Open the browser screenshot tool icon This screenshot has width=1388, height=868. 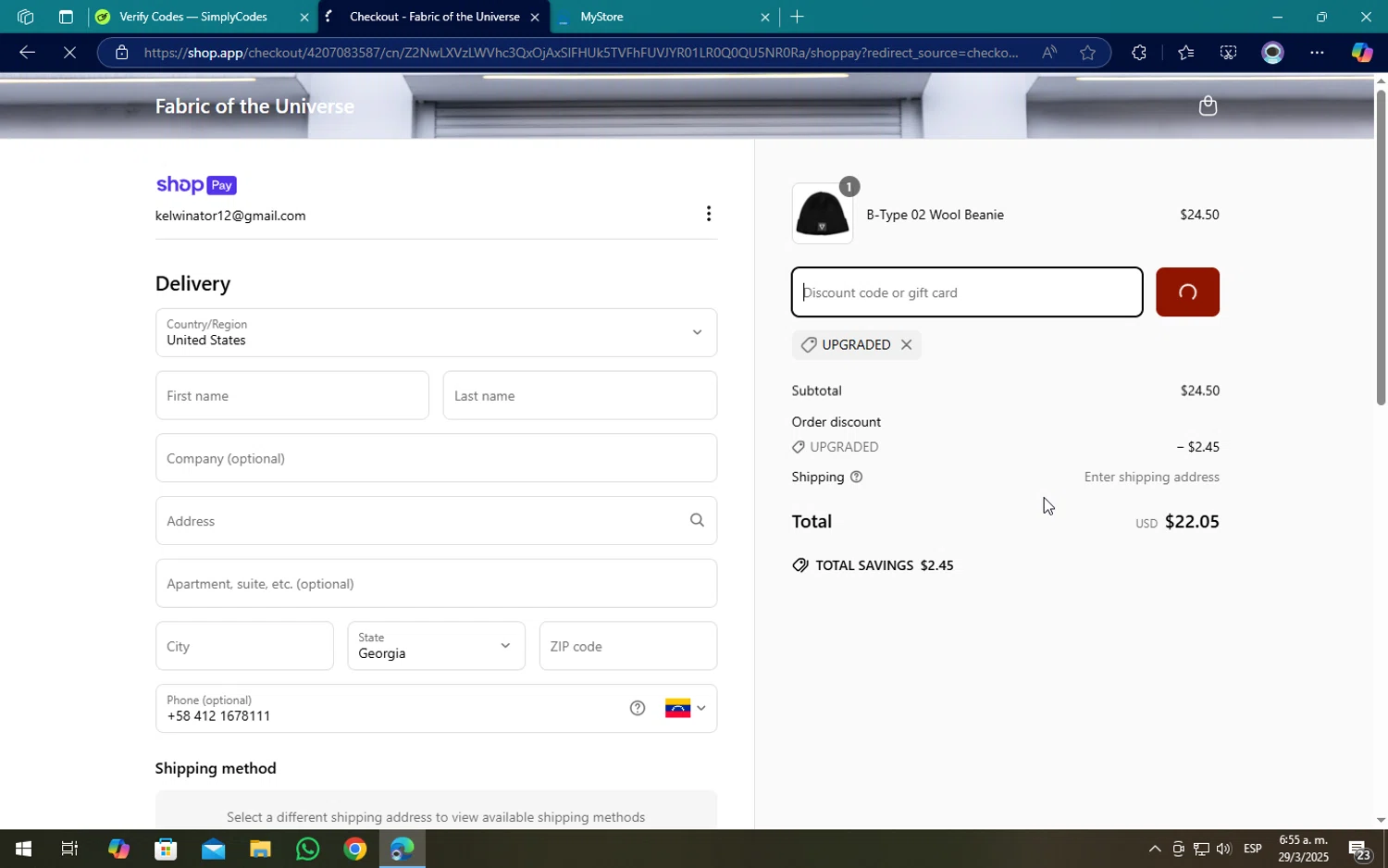(1228, 53)
